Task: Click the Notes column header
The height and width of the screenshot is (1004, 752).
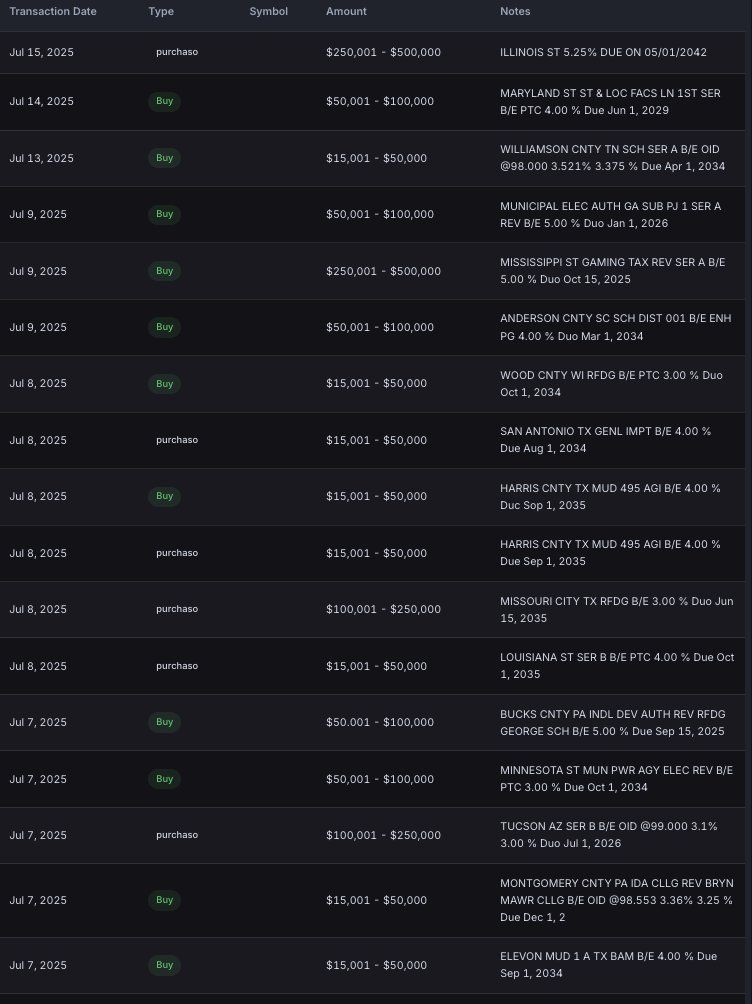Action: click(x=515, y=11)
